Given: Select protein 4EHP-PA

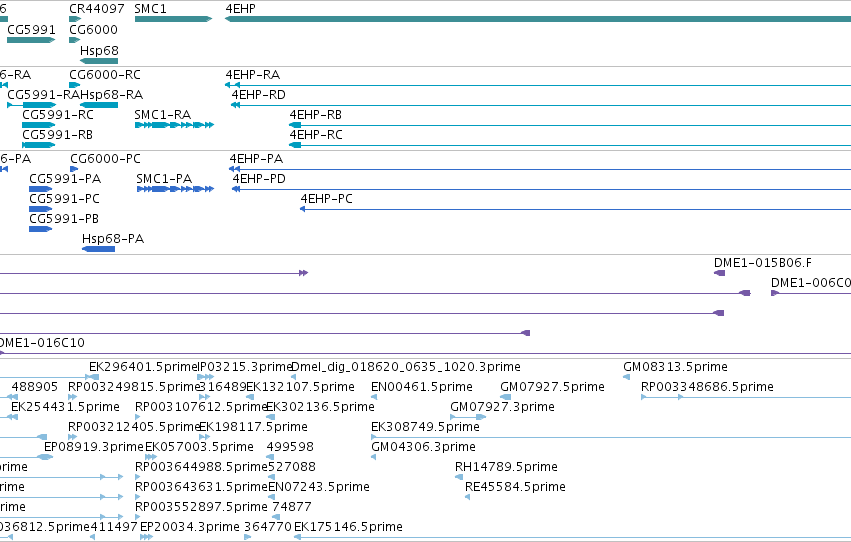Looking at the screenshot, I should [540, 169].
